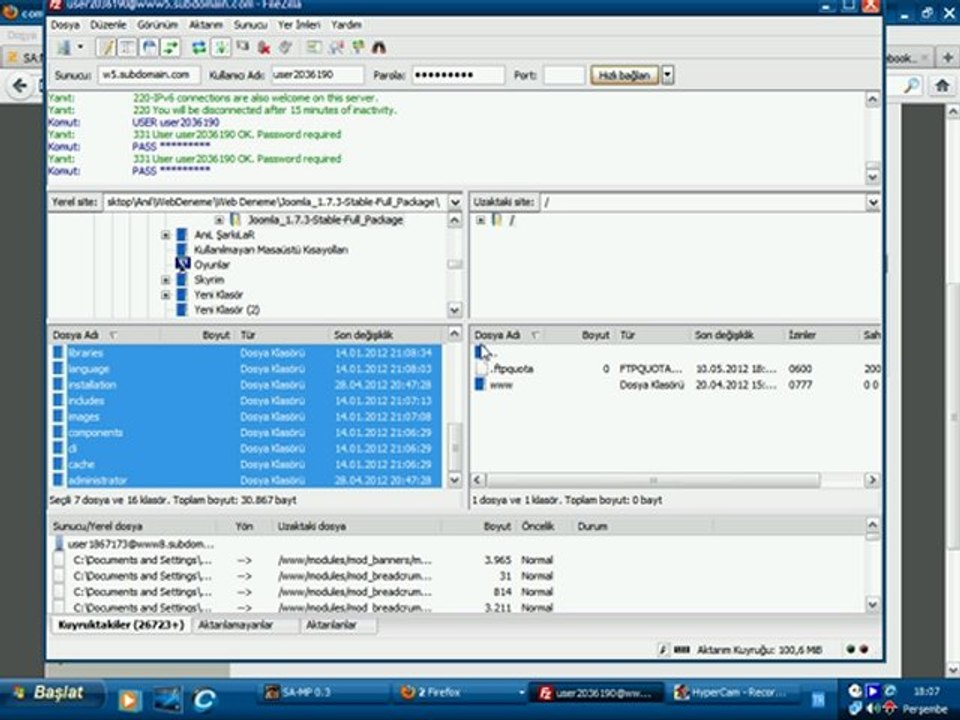This screenshot has width=960, height=720.
Task: Toggle the message log display
Action: point(107,47)
